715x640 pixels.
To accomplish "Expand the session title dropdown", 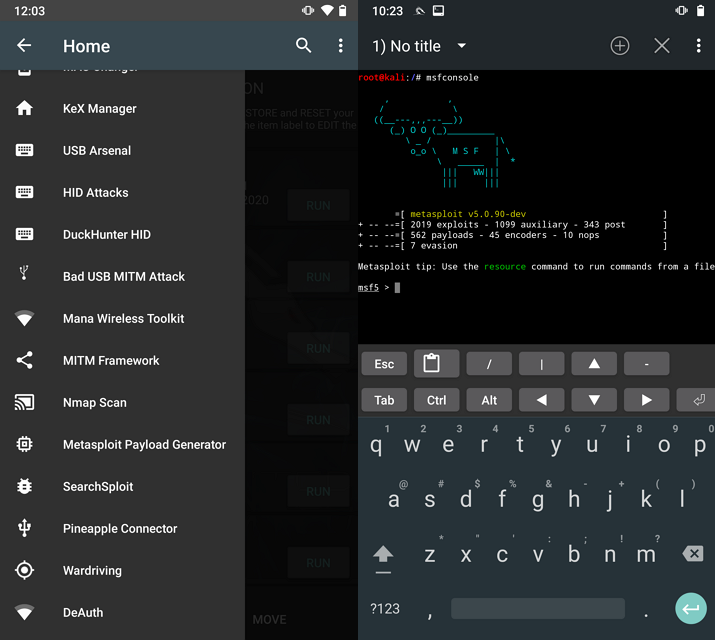I will coord(461,46).
